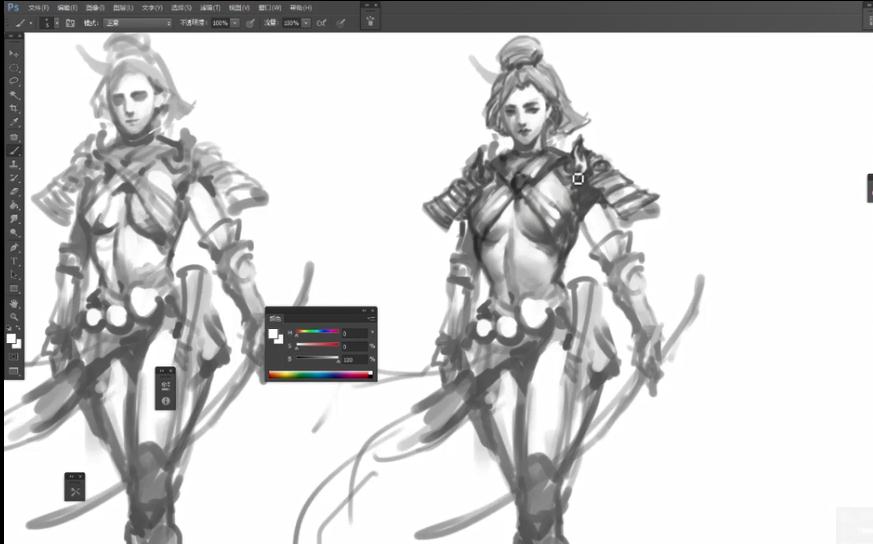Open the 窗口(W) menu
Viewport: 873px width, 544px height.
269,8
